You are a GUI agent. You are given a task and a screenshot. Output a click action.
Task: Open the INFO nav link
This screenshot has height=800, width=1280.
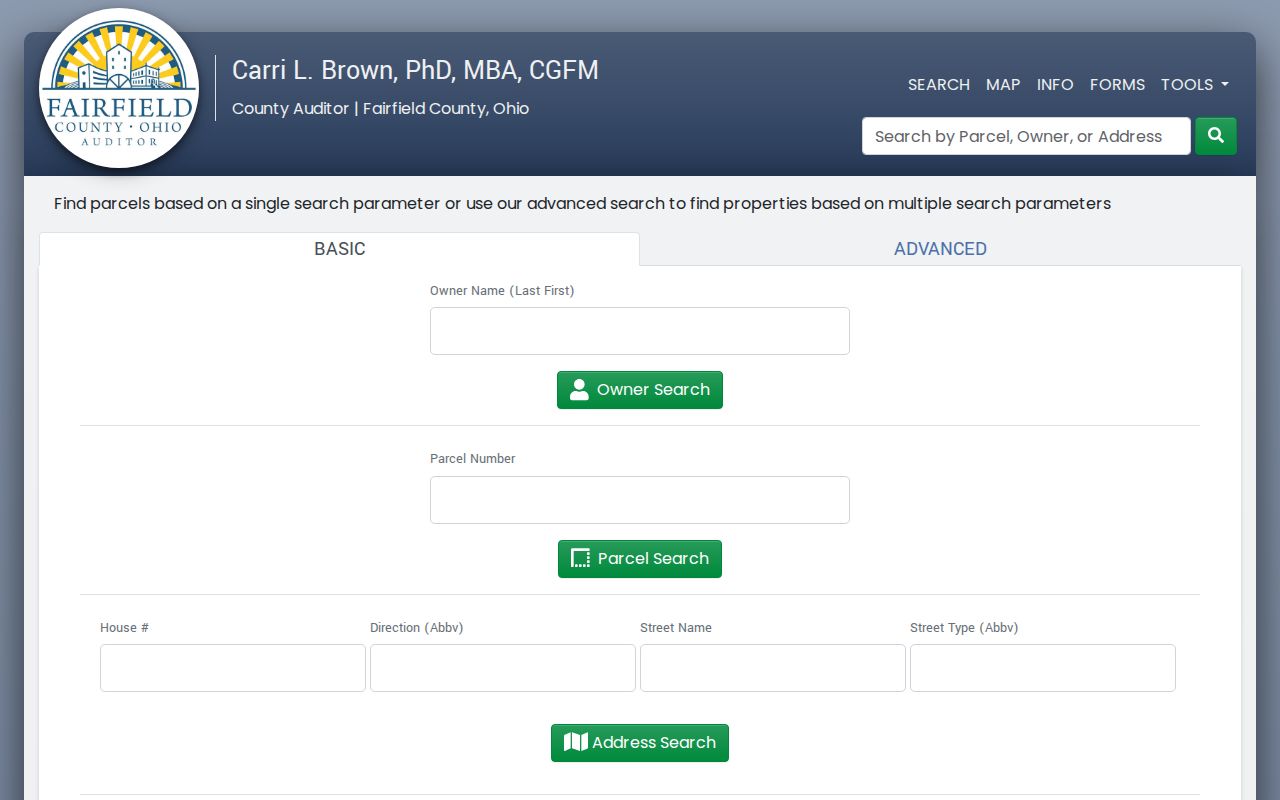1055,85
